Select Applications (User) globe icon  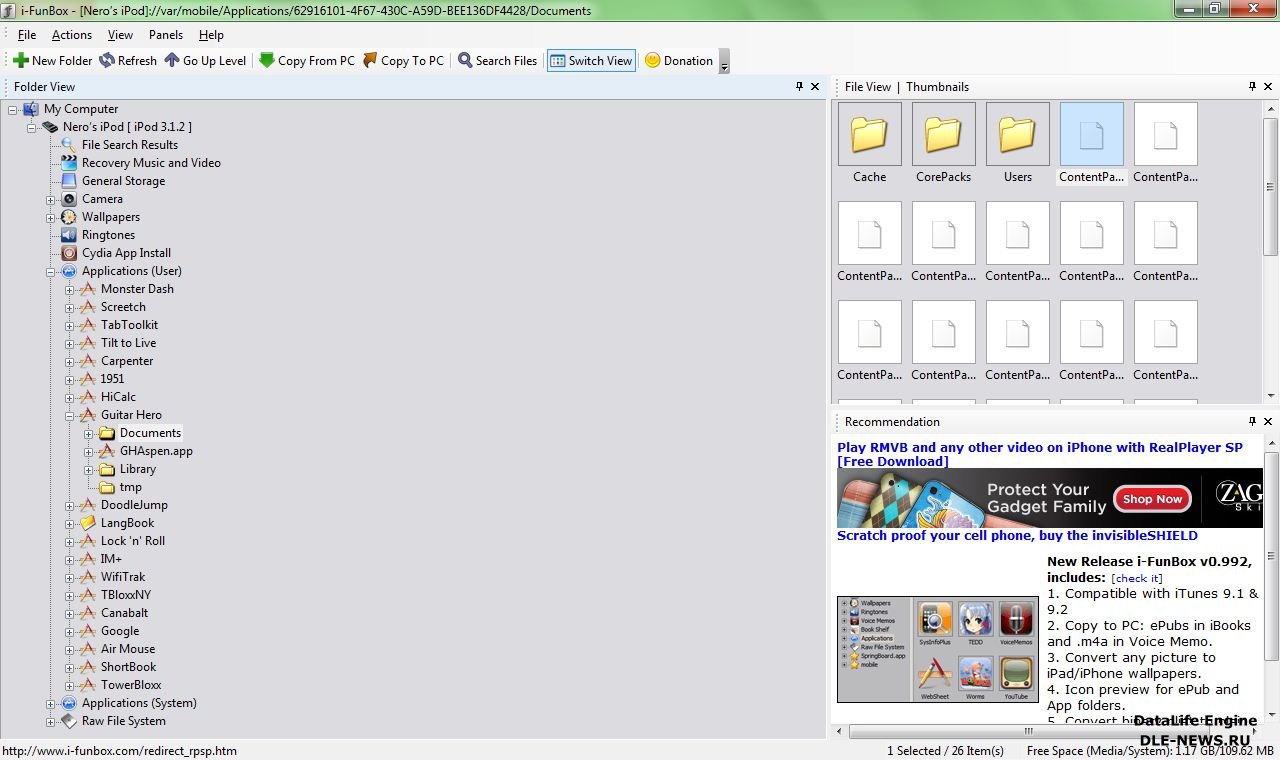pos(69,271)
